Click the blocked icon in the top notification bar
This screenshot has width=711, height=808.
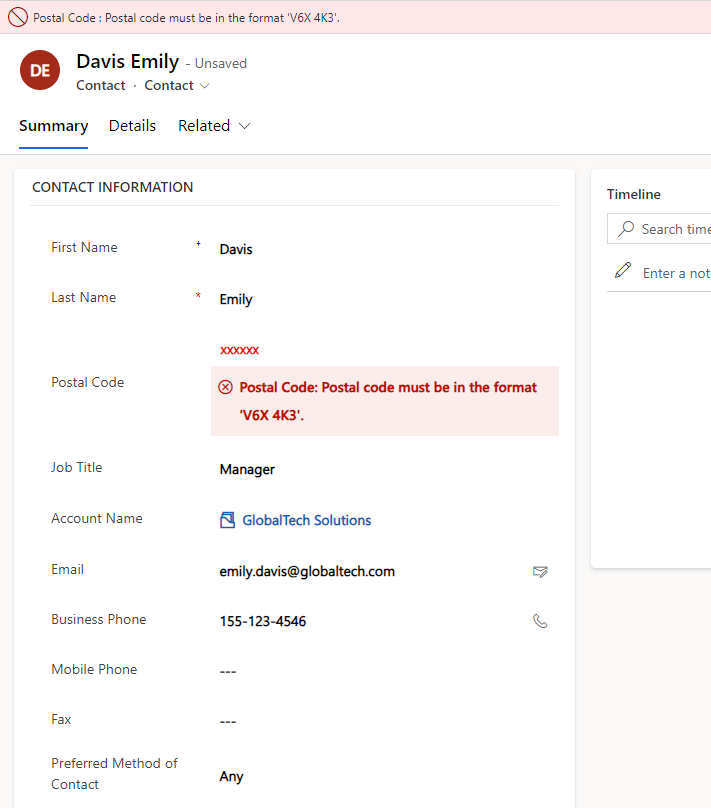tap(17, 17)
